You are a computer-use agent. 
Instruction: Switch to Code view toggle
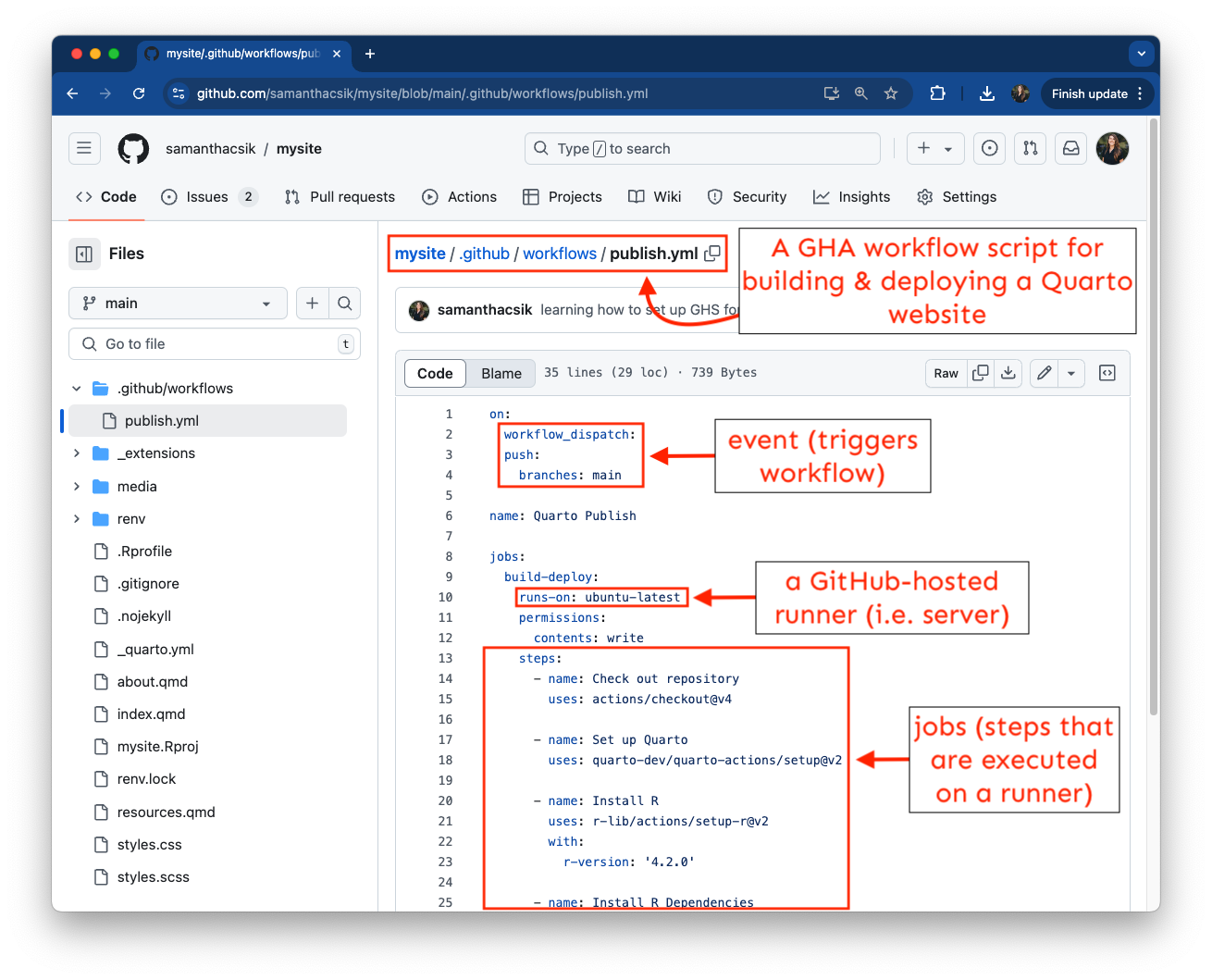pyautogui.click(x=435, y=373)
